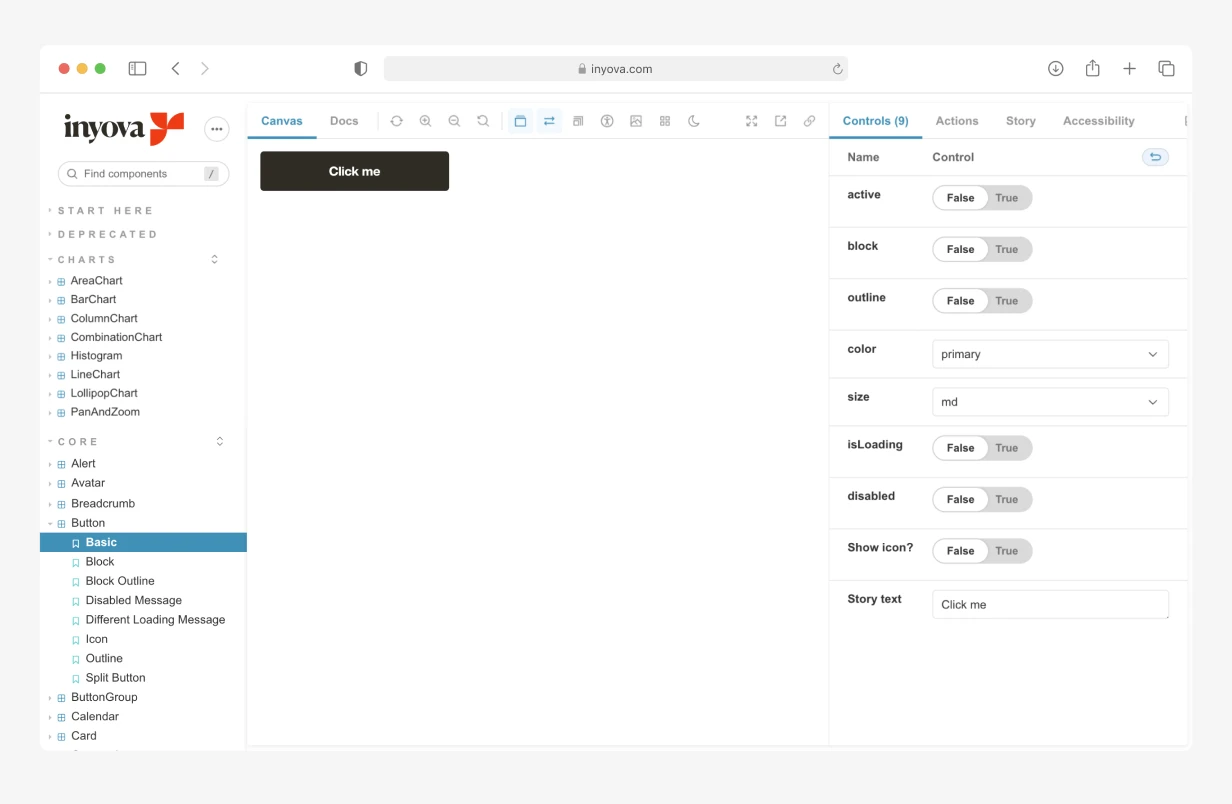1232x804 pixels.
Task: Zoom in on the canvas
Action: tap(425, 120)
